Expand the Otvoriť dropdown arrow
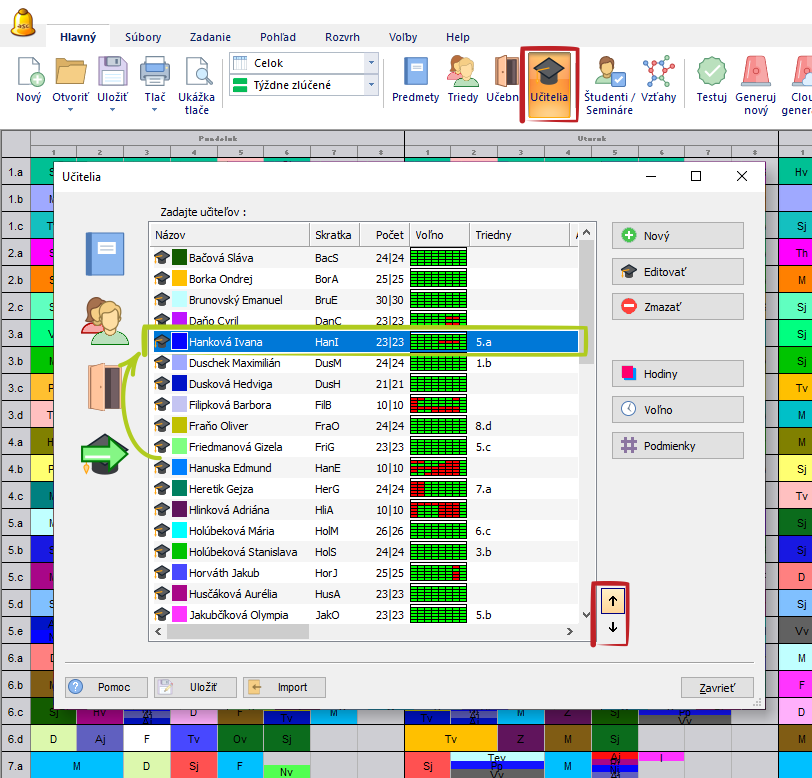The width and height of the screenshot is (812, 778). tap(71, 109)
